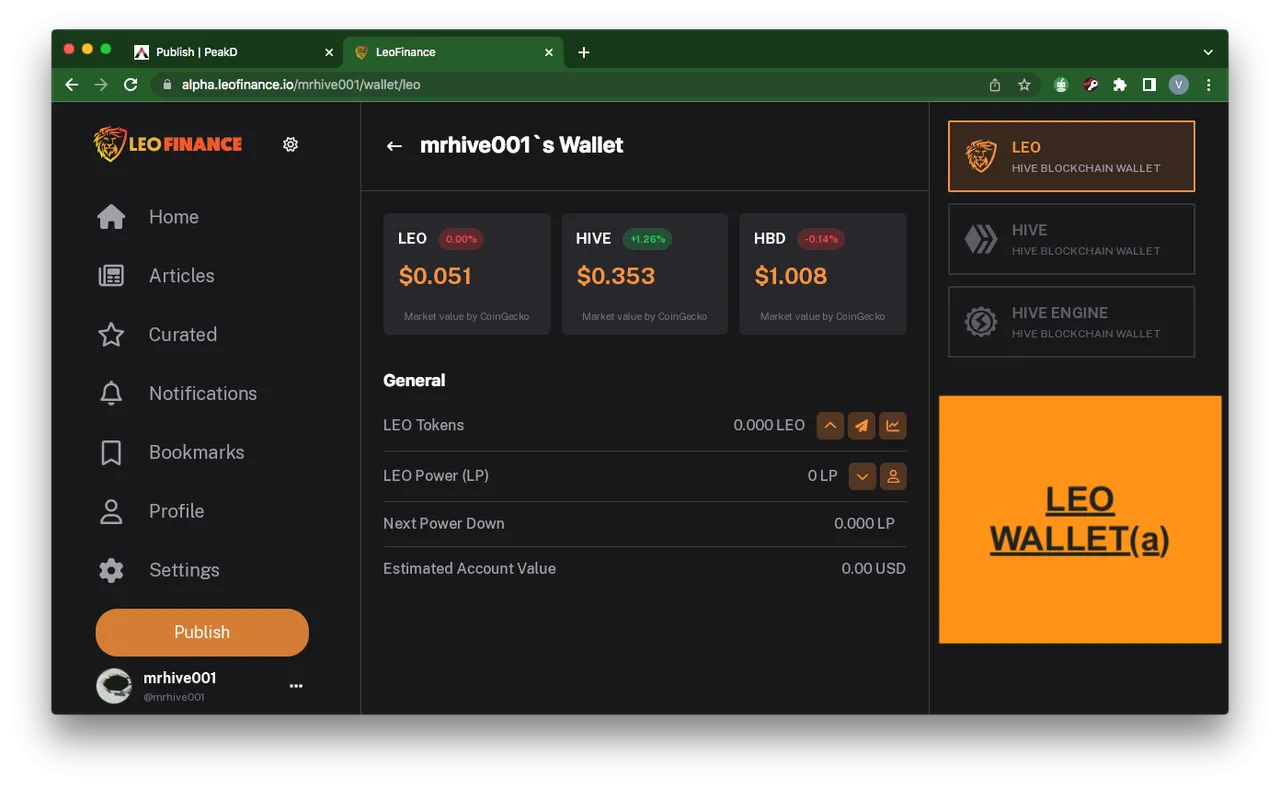
Task: Click the LEO WALLET(a) link text
Action: coord(1079,519)
